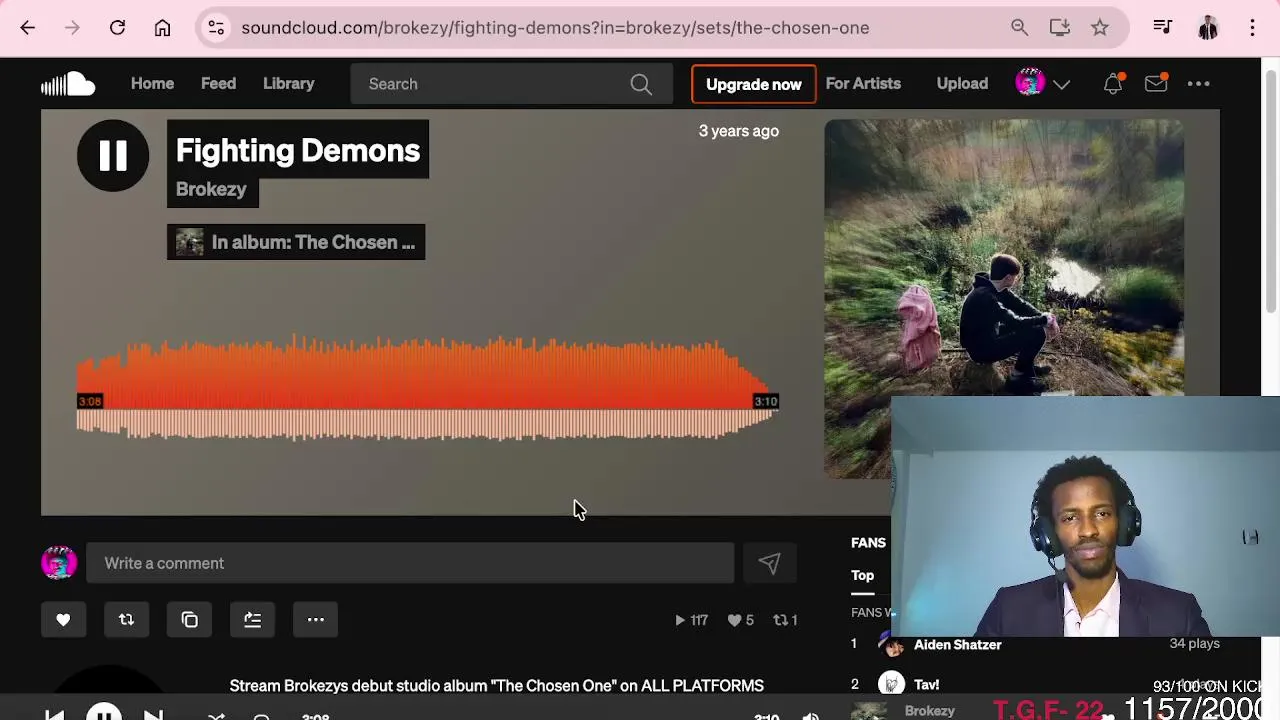Viewport: 1280px width, 720px height.
Task: Click the 34 plays fan count
Action: pos(1194,644)
